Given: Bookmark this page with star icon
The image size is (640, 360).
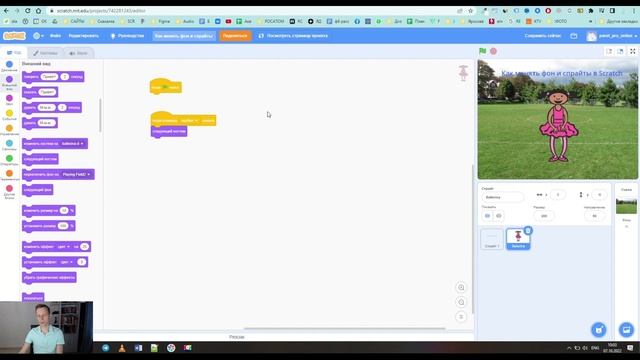Looking at the screenshot, I should pyautogui.click(x=471, y=11).
